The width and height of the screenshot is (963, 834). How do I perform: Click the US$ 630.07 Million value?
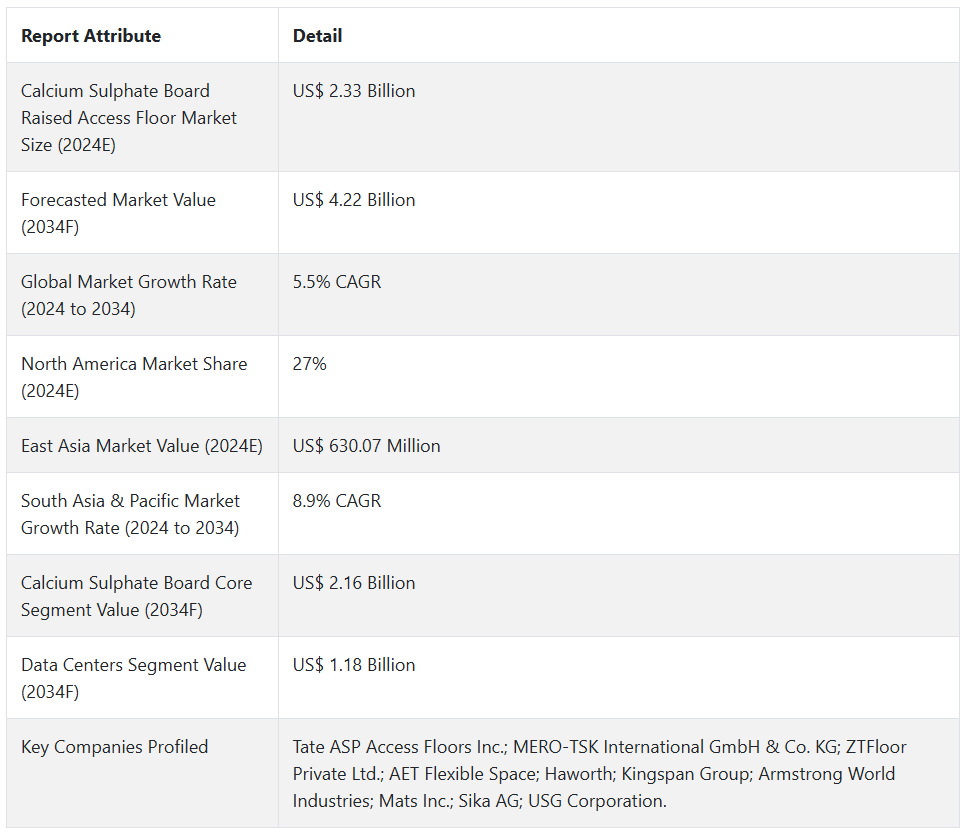(366, 446)
